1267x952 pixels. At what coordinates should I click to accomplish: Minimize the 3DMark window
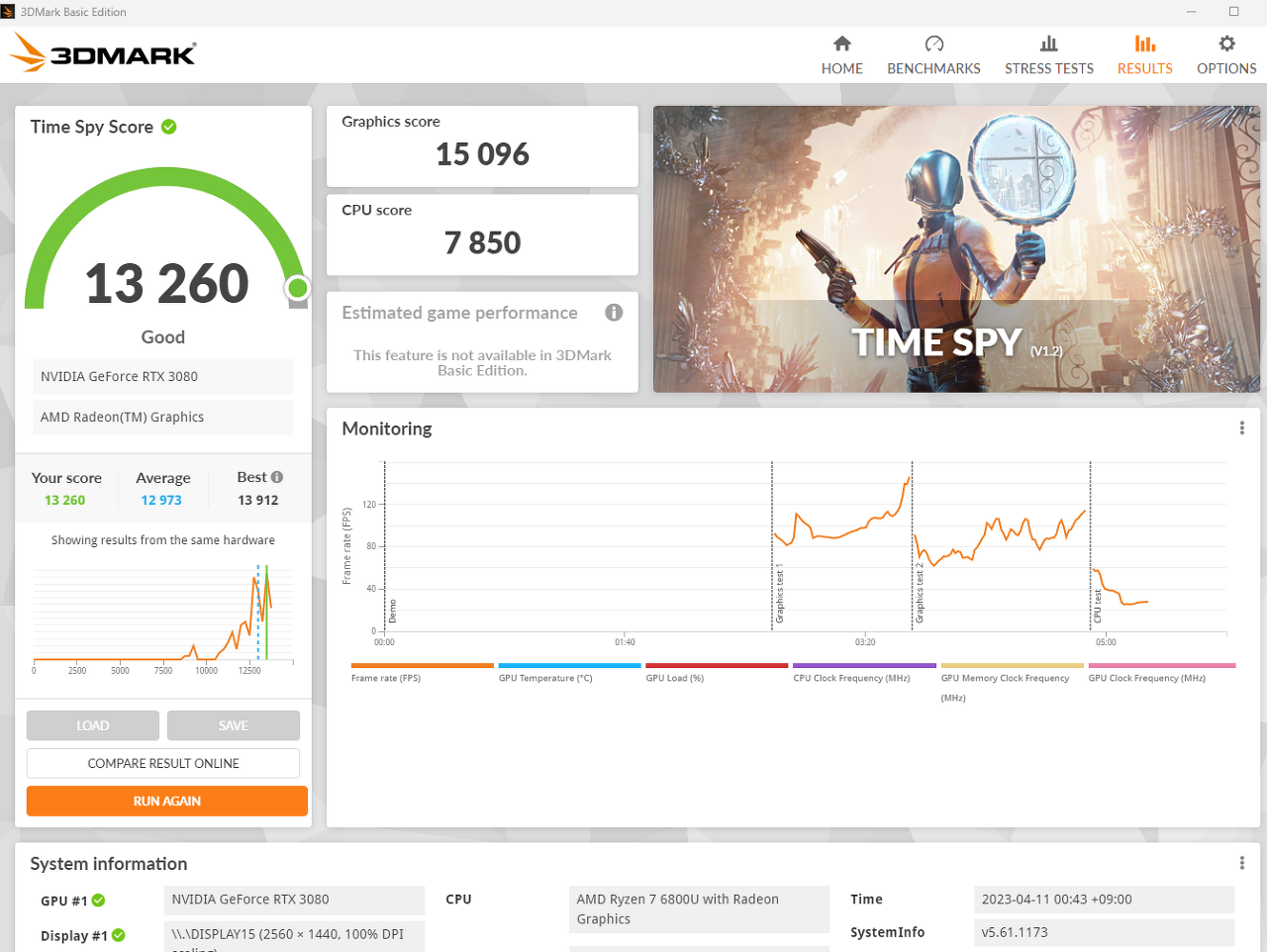pos(1192,12)
